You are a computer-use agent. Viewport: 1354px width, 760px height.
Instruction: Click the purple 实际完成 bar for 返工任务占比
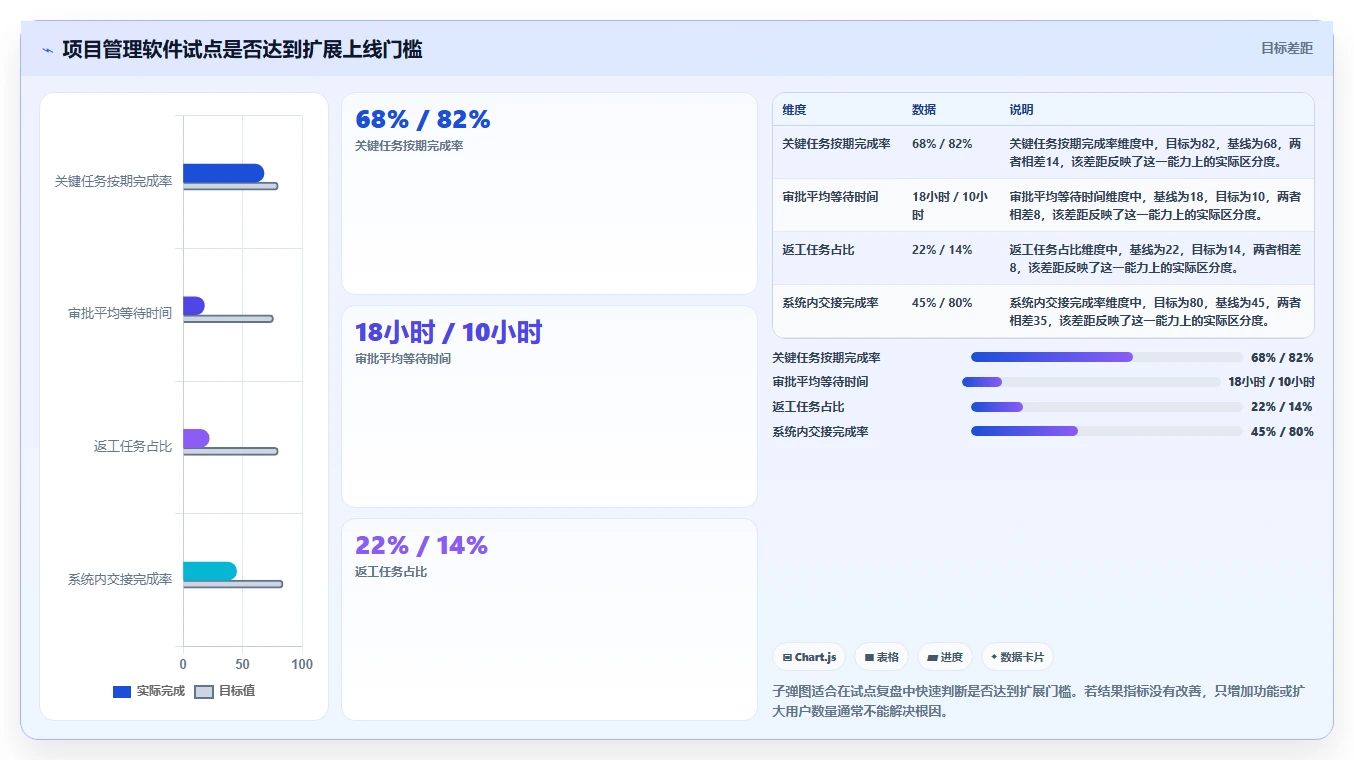click(196, 438)
